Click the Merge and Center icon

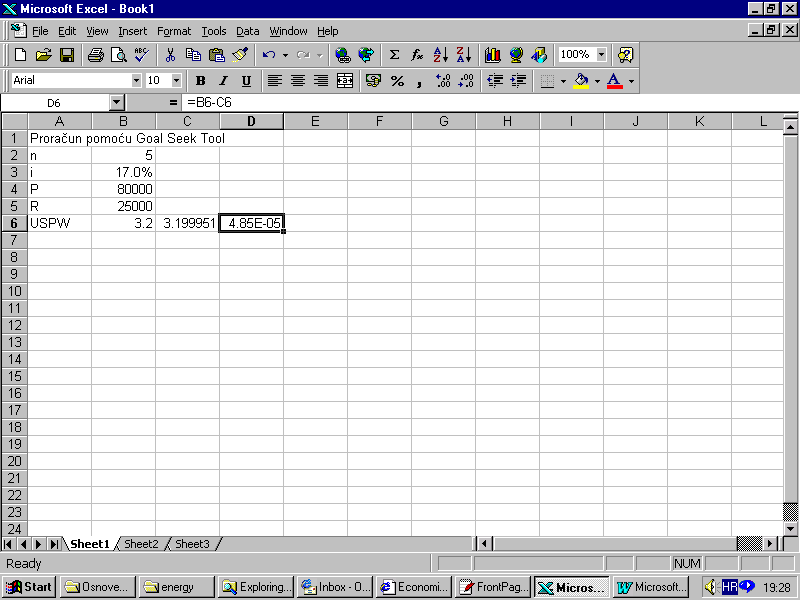[x=345, y=81]
